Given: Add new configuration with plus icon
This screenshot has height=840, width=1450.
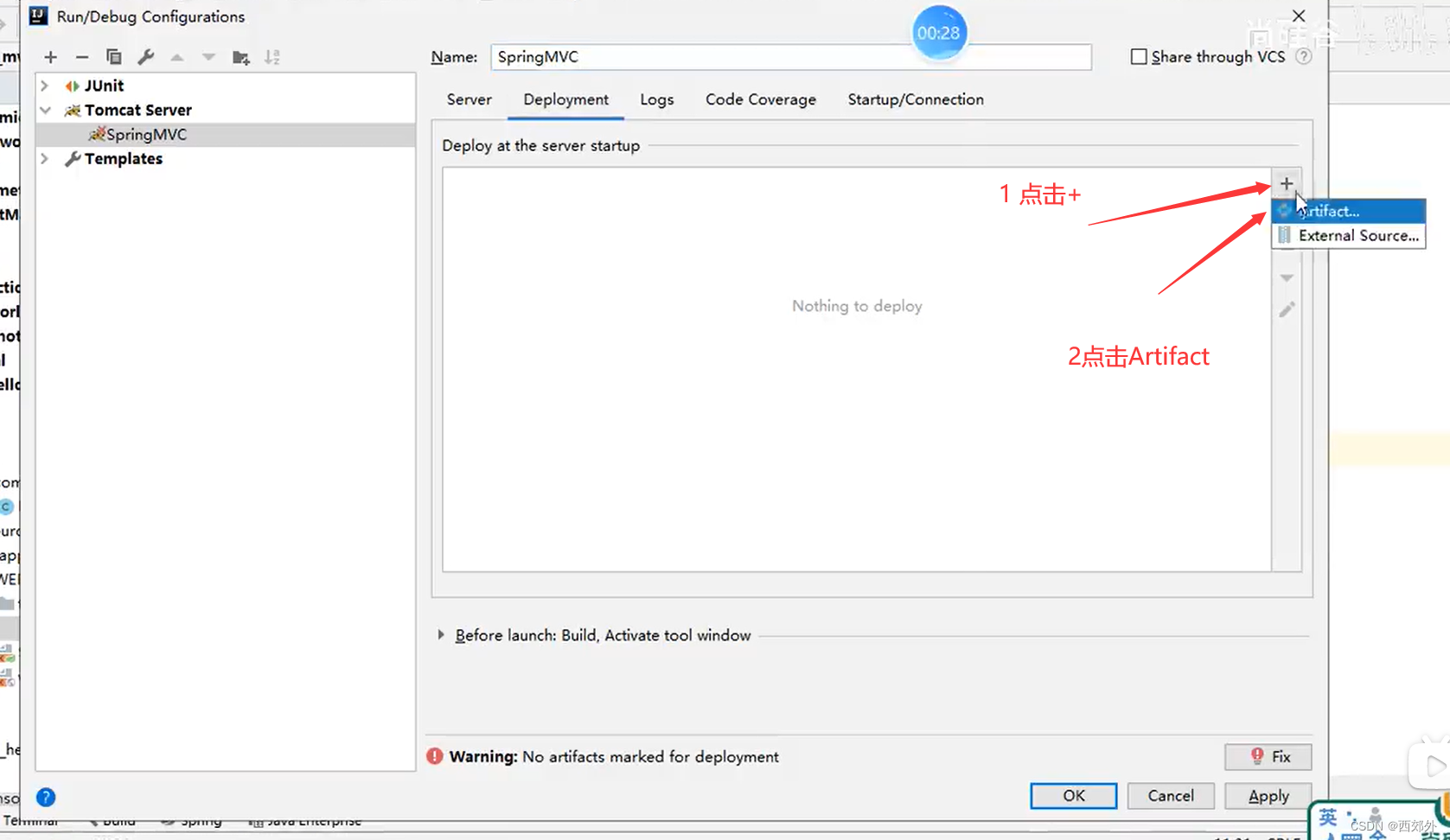Looking at the screenshot, I should click(50, 57).
